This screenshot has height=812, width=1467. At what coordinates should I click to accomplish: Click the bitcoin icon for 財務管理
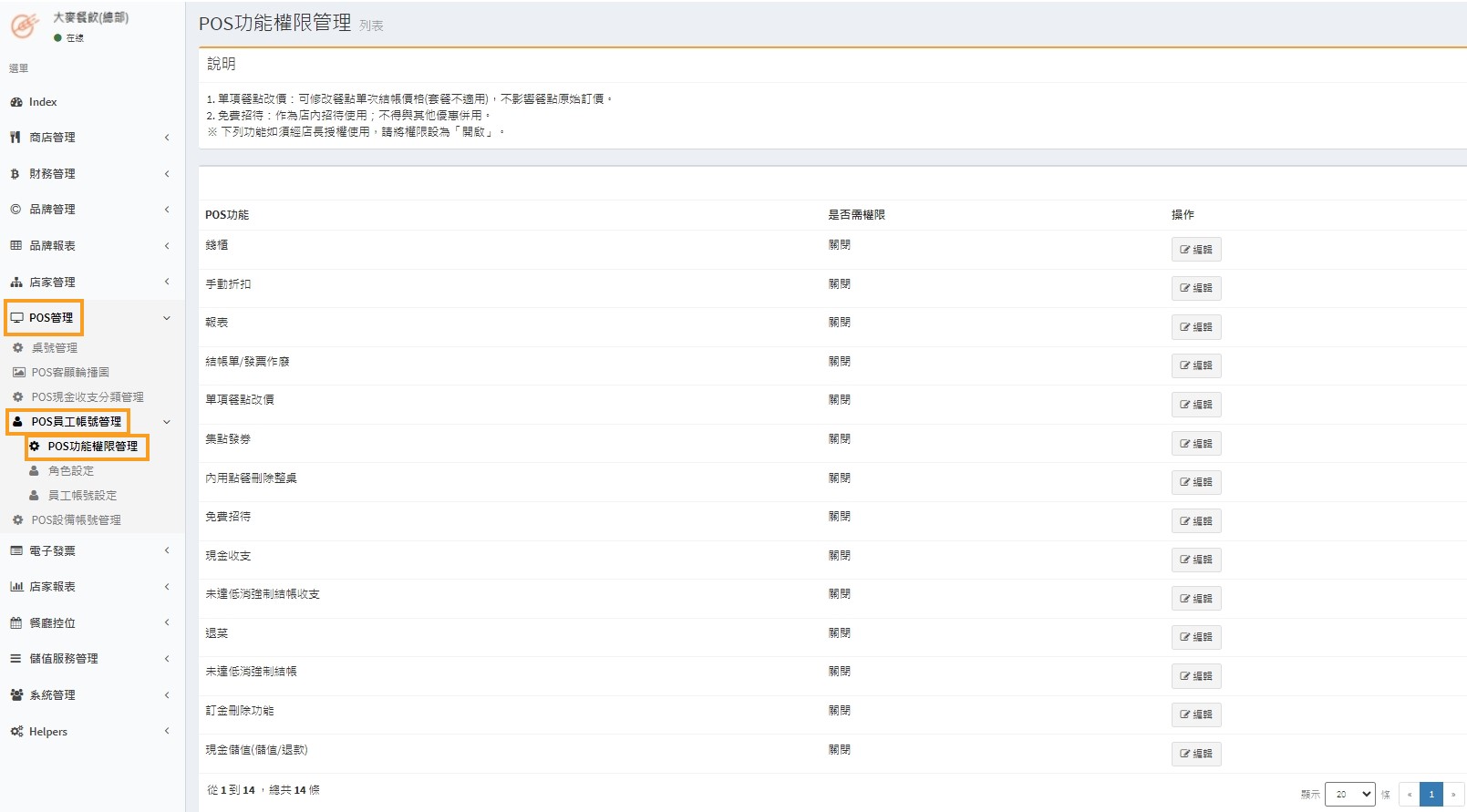[x=15, y=174]
